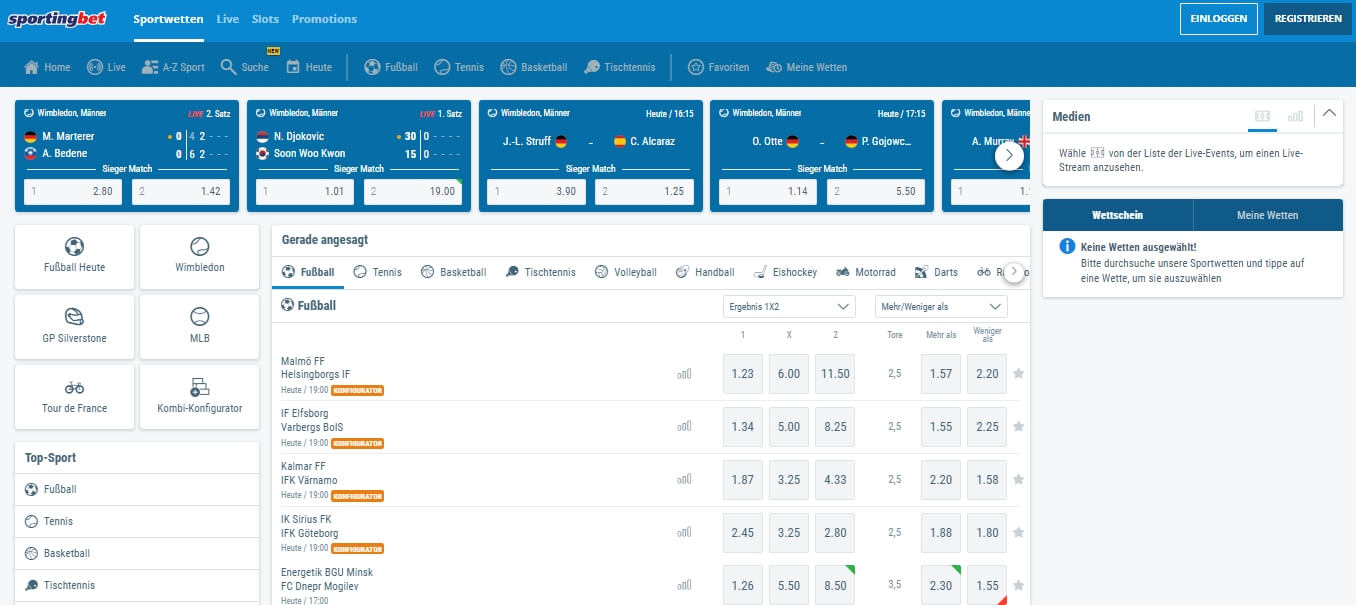Open Tischtennis in Top-Sport list
This screenshot has width=1356, height=605.
coord(137,585)
